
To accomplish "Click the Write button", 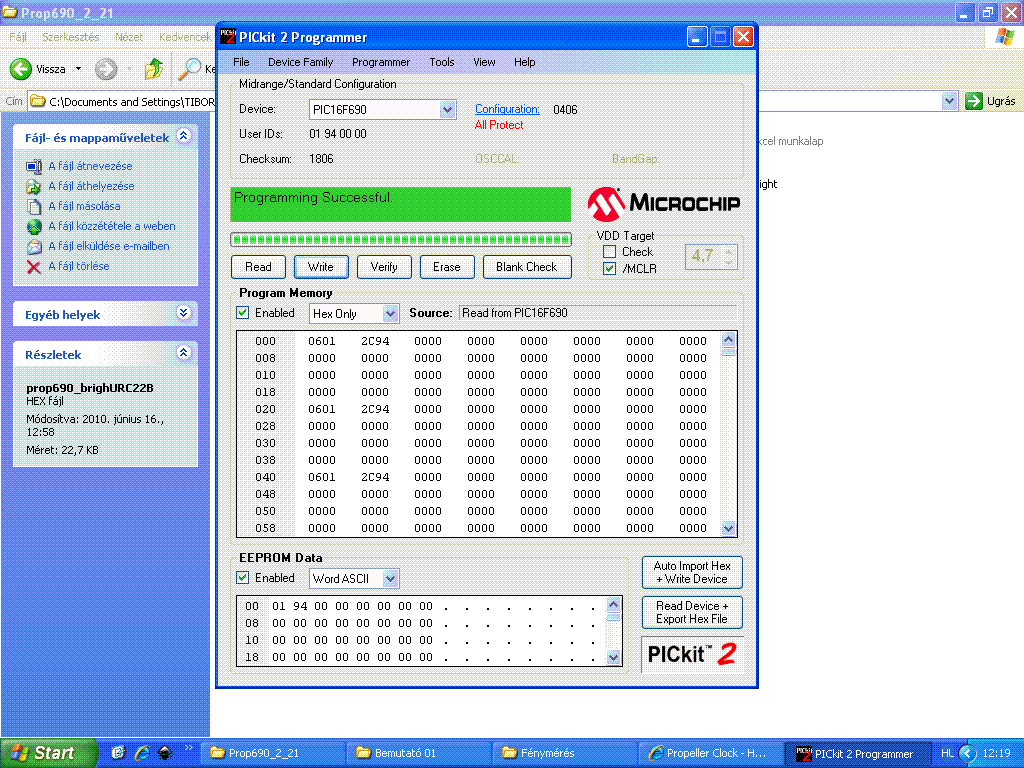I will click(321, 266).
